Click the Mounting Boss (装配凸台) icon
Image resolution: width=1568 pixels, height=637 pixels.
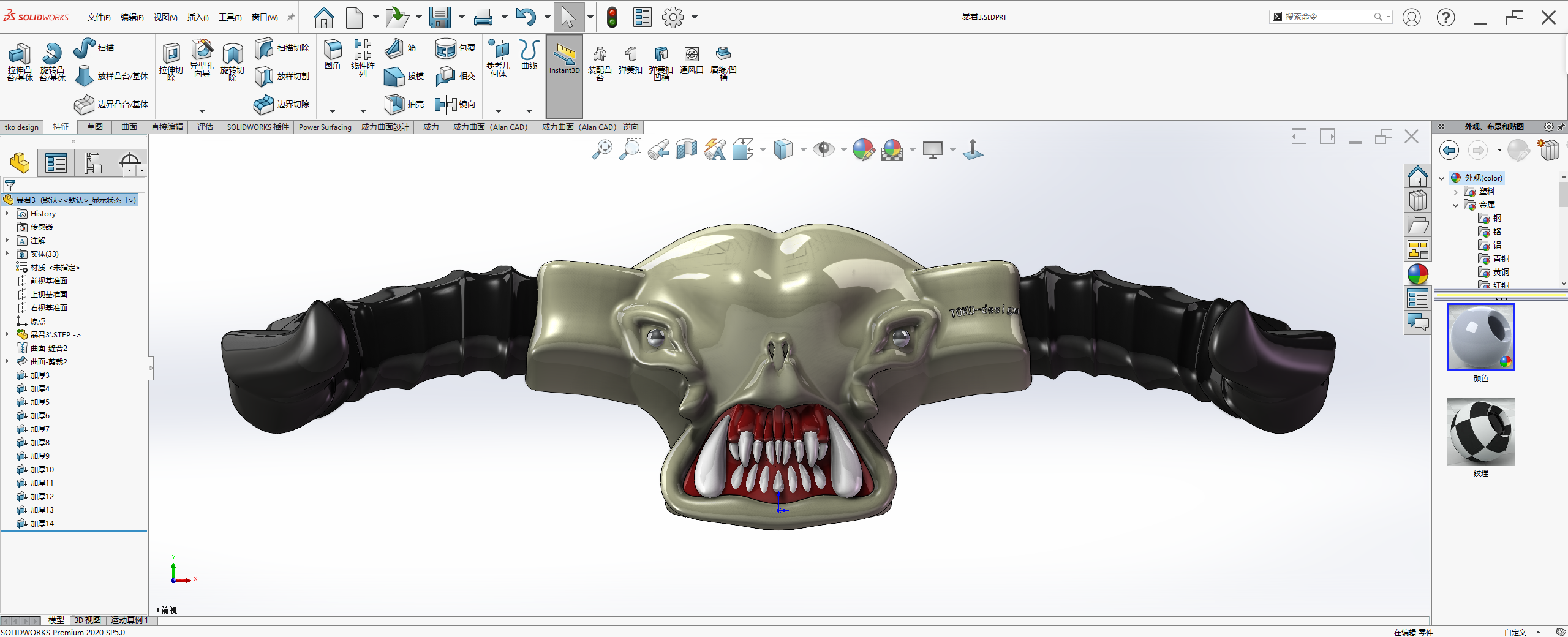[600, 63]
